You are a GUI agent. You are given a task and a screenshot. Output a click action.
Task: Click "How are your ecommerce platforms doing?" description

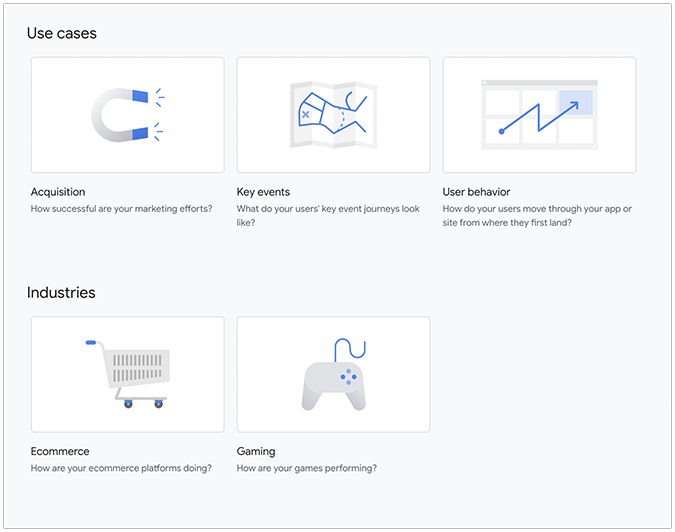point(121,468)
